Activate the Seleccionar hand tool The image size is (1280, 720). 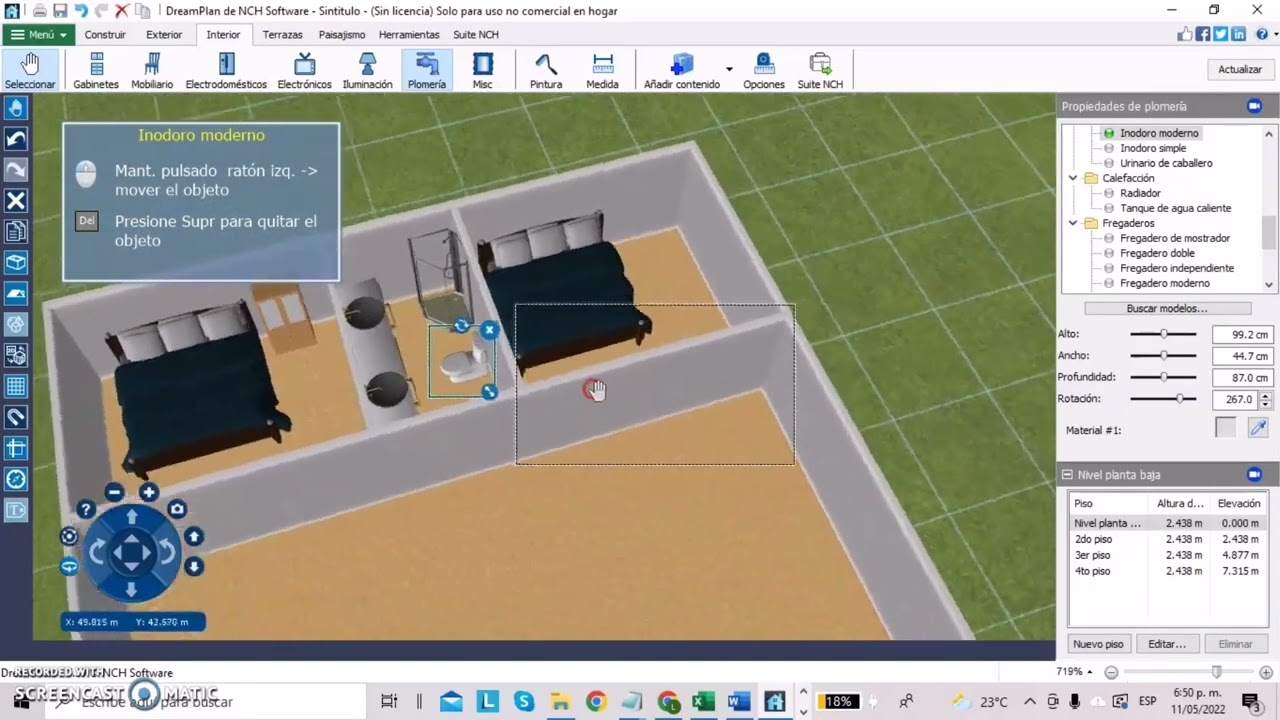click(30, 71)
